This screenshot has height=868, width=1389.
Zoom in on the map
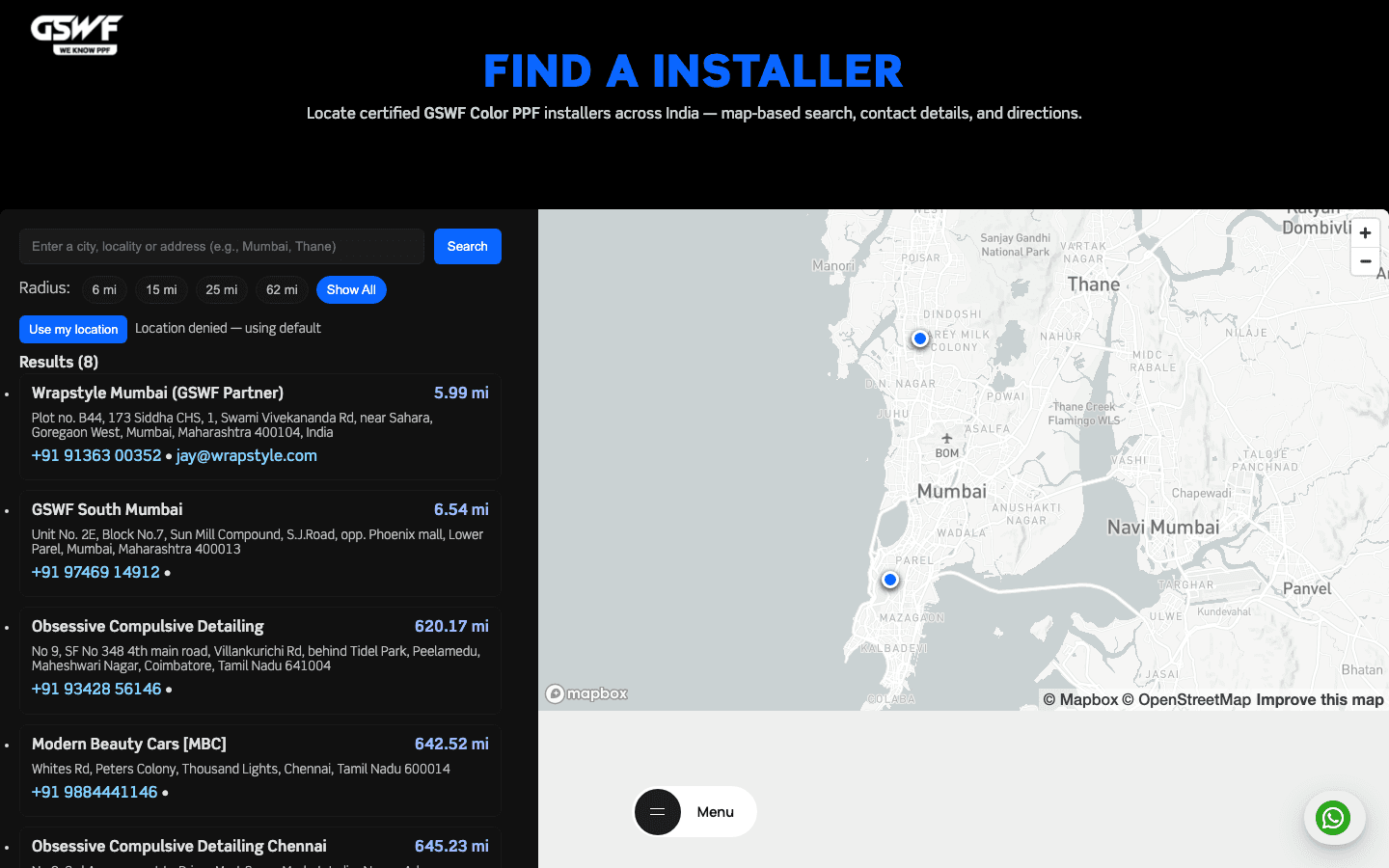tap(1365, 233)
